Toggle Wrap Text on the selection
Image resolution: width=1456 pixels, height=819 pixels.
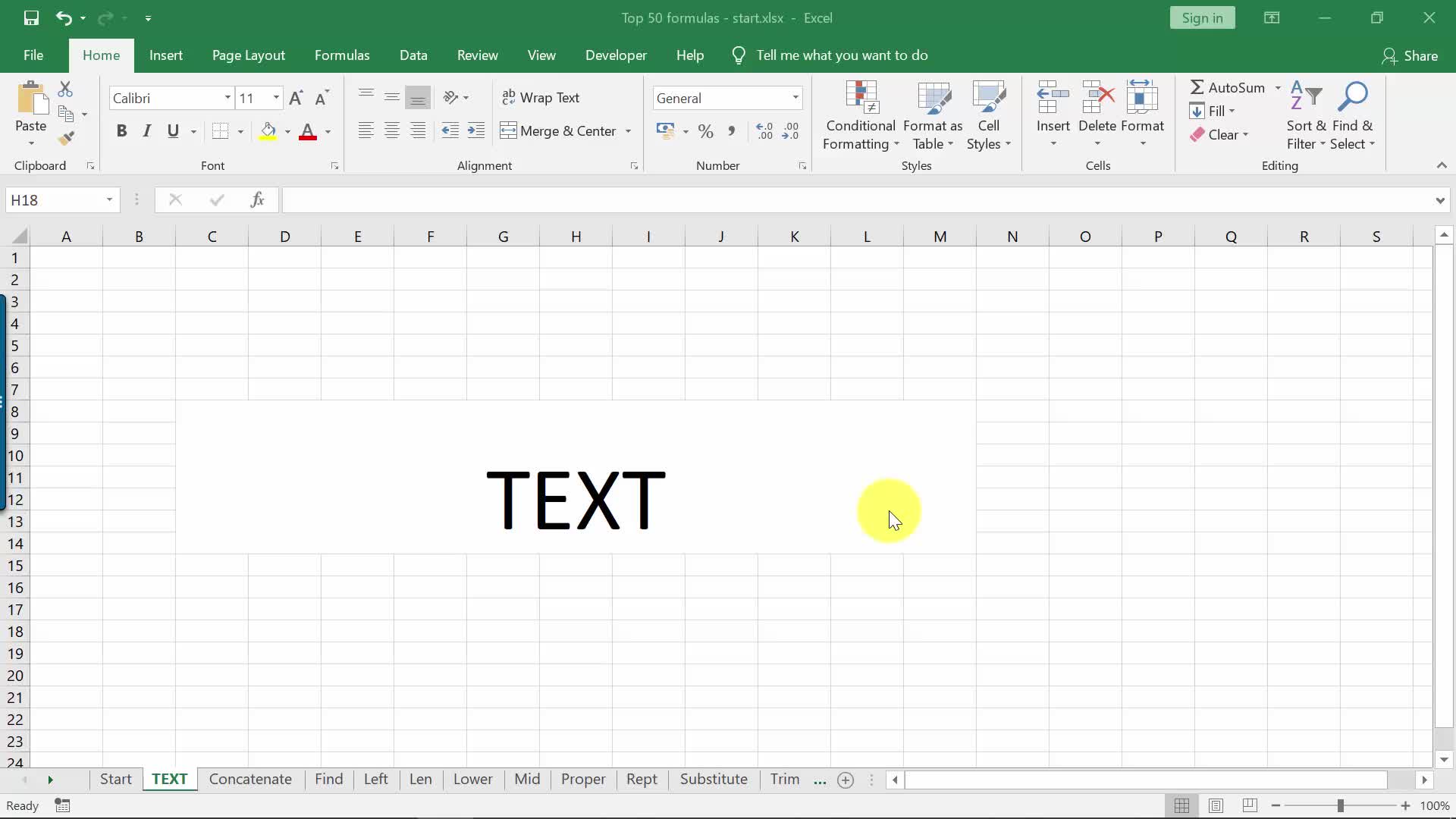[541, 98]
